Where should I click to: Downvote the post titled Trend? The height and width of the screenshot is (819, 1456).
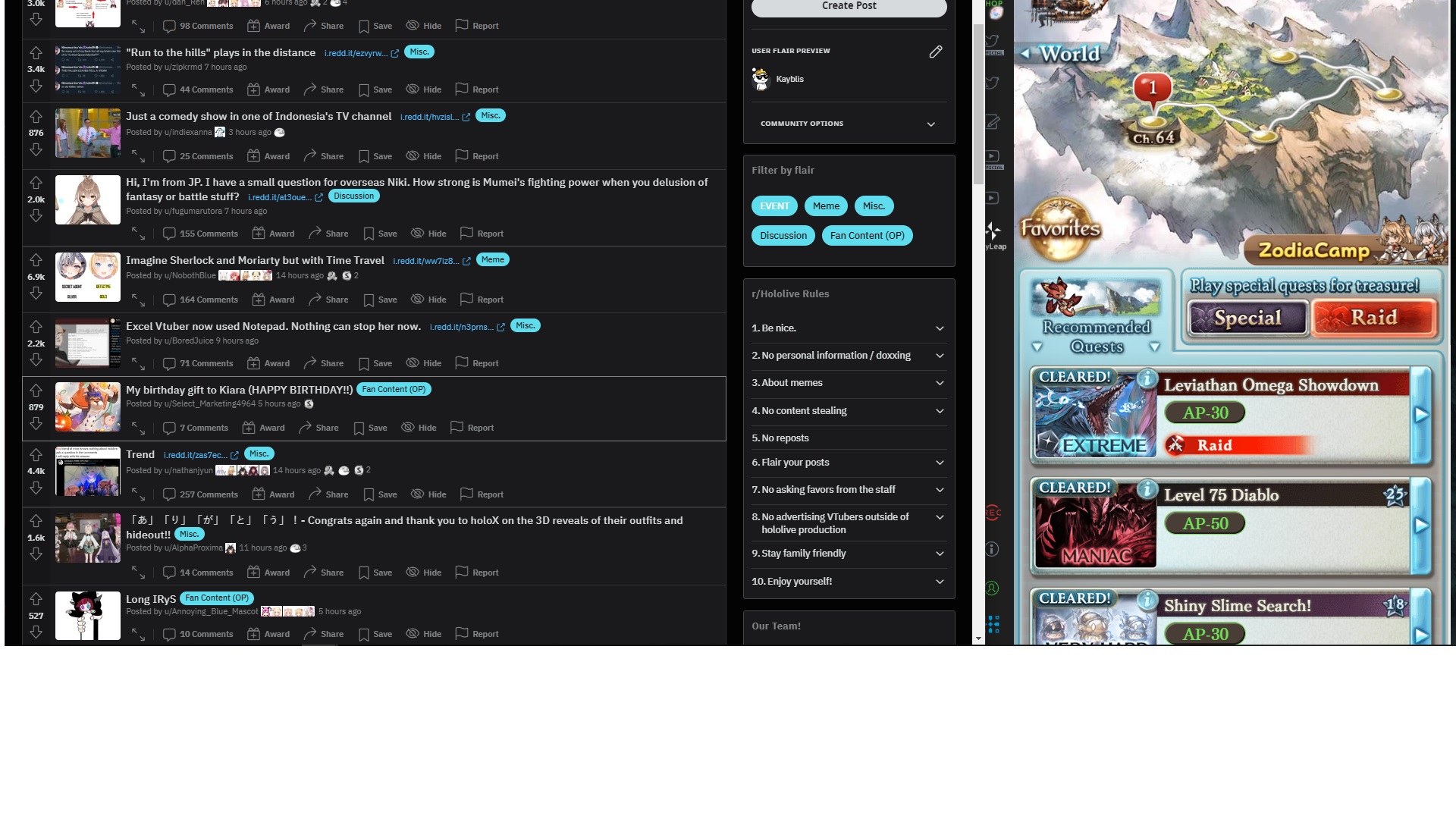click(36, 488)
